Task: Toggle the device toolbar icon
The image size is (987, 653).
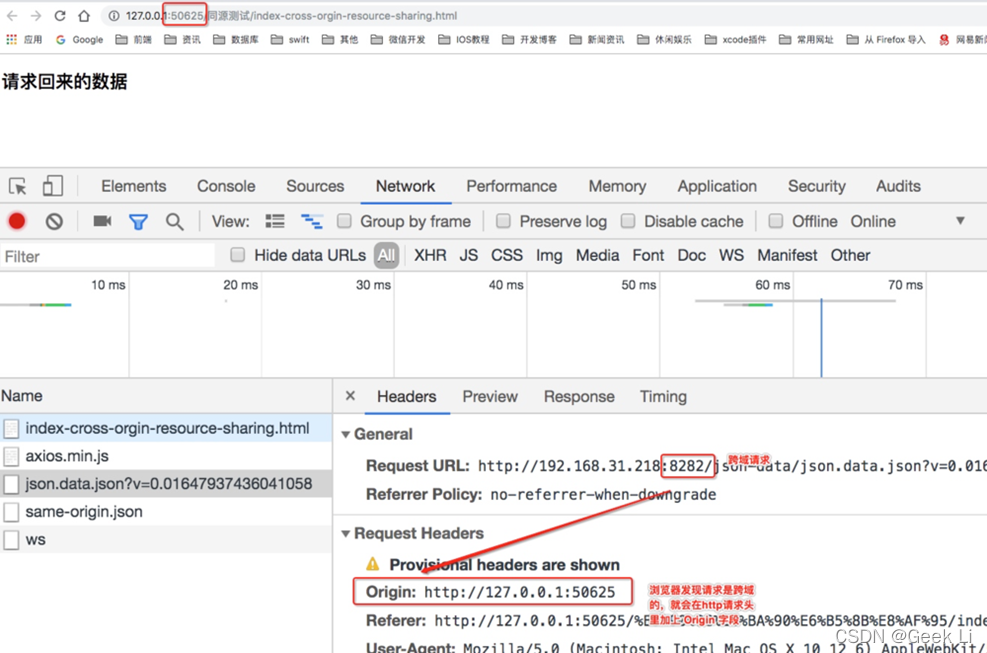Action: pos(52,186)
